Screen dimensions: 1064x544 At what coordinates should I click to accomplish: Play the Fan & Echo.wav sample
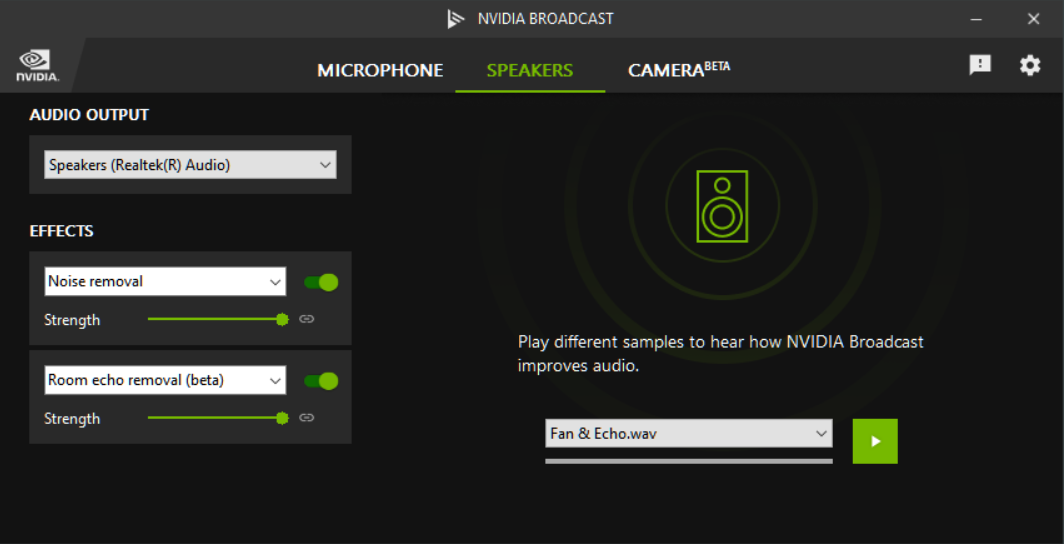[875, 441]
